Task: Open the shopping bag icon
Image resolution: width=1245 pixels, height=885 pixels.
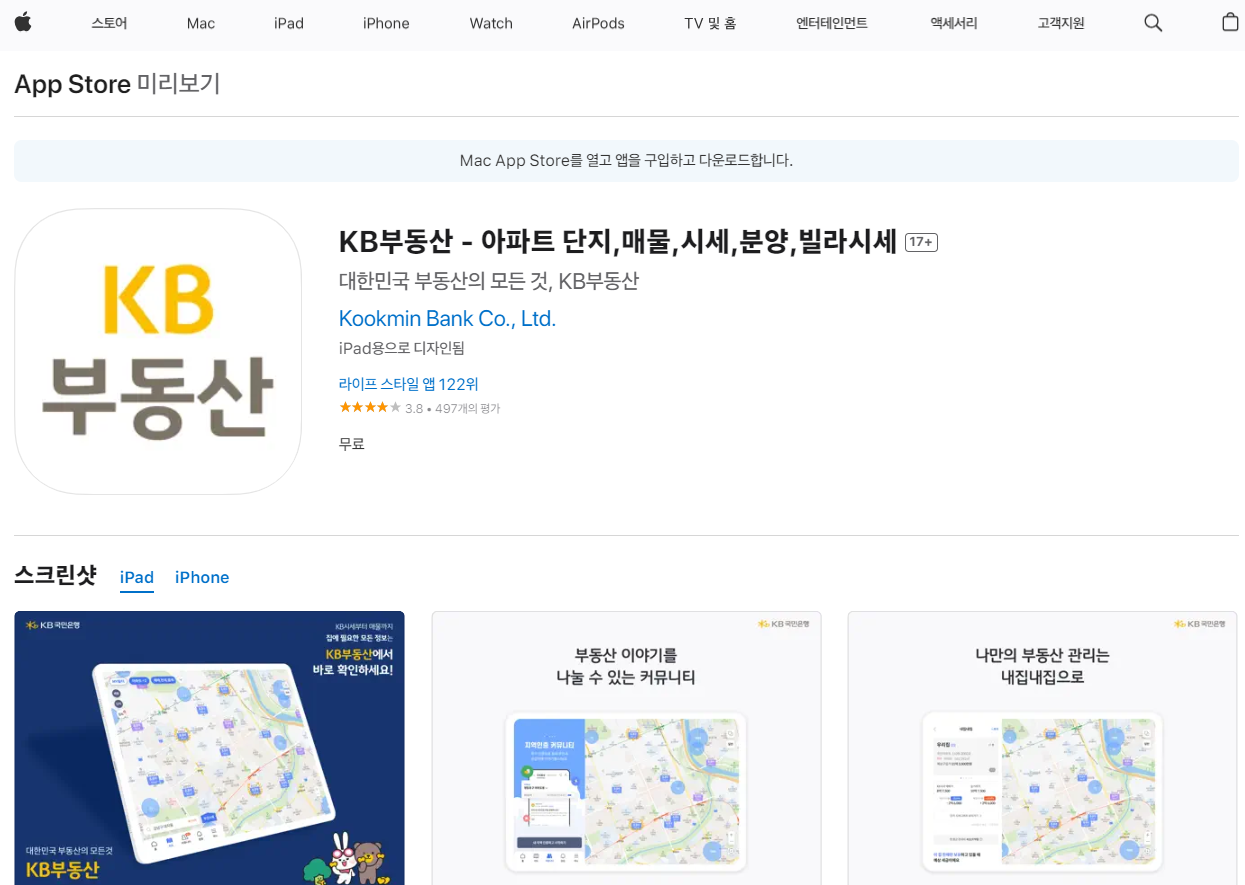Action: [x=1230, y=22]
